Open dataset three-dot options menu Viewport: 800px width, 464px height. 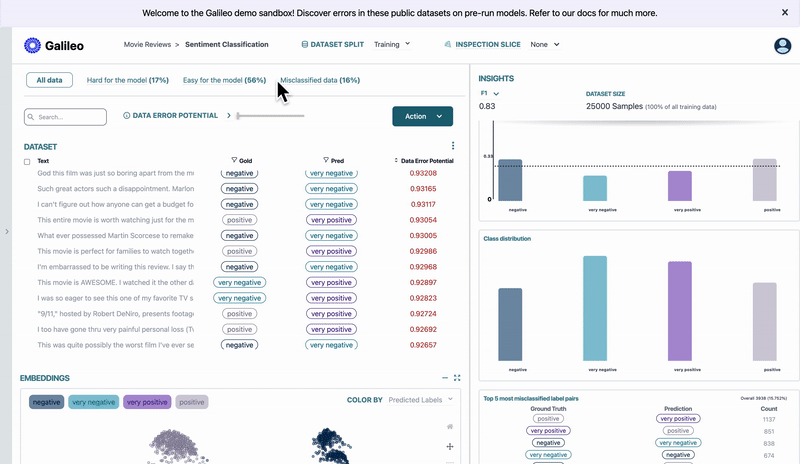click(453, 146)
